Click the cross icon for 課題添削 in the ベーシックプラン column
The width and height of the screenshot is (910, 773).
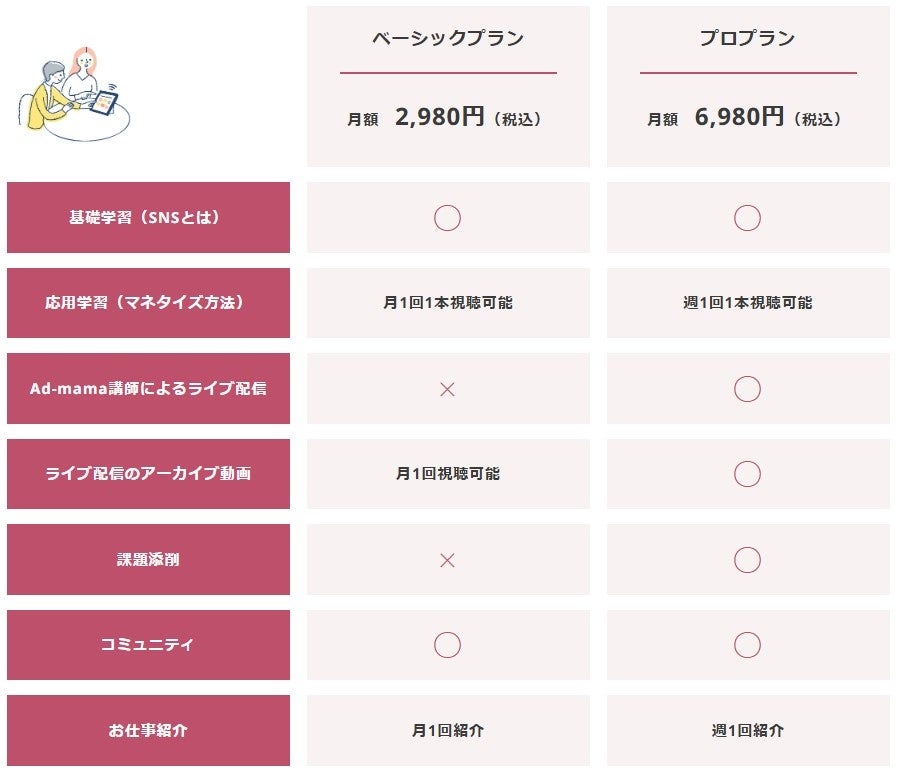(447, 560)
